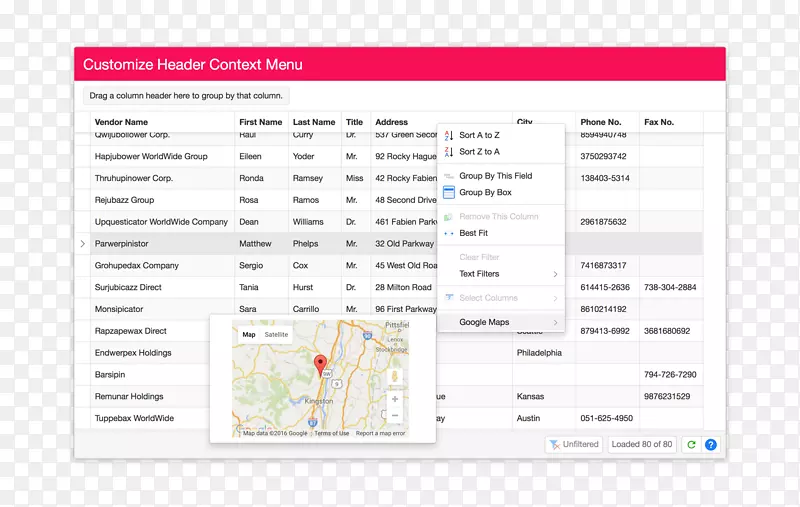
Task: Zoom in the map with the plus button
Action: (x=394, y=399)
